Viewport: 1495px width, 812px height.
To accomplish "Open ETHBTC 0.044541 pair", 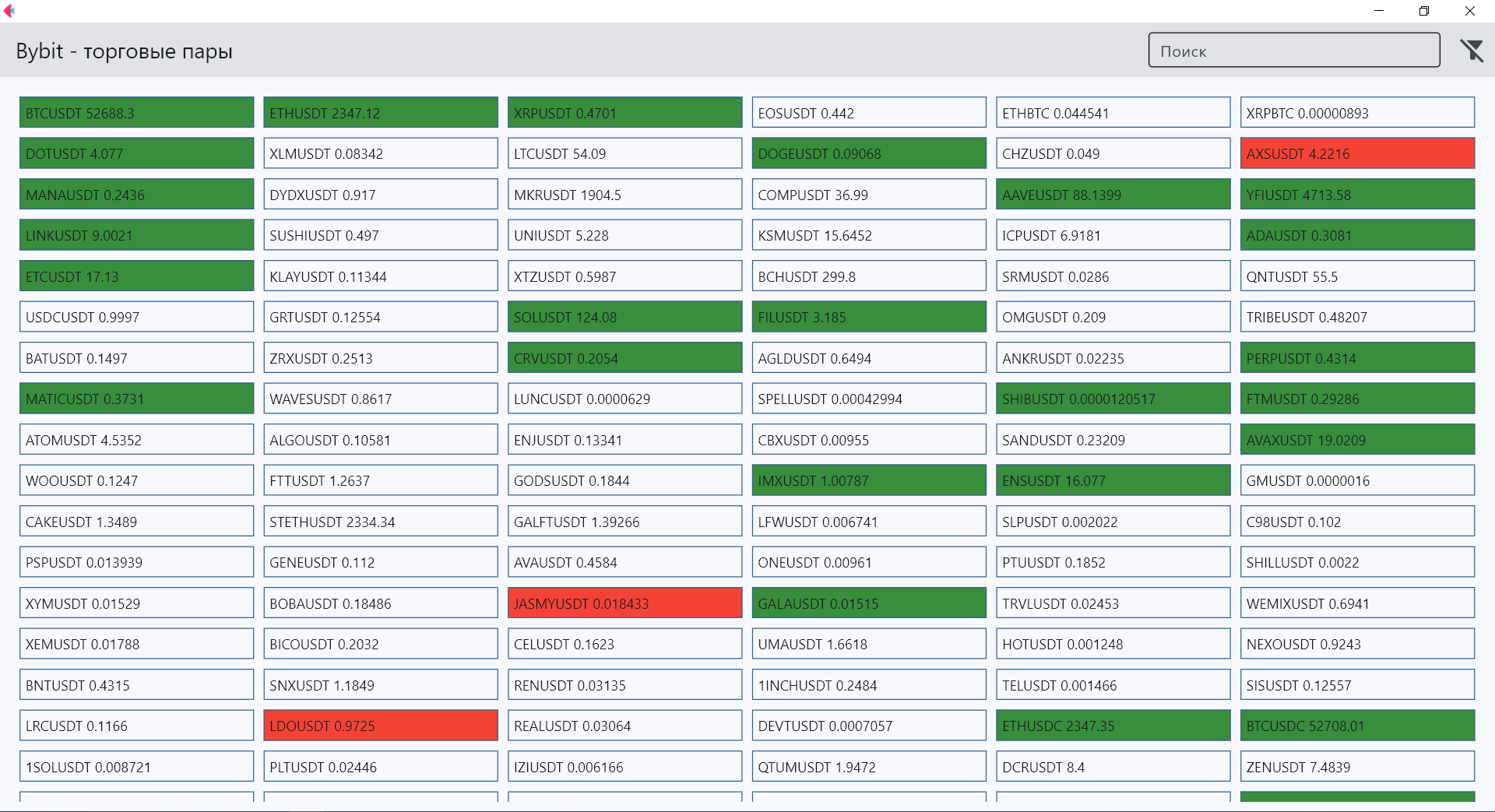I will pyautogui.click(x=1113, y=112).
